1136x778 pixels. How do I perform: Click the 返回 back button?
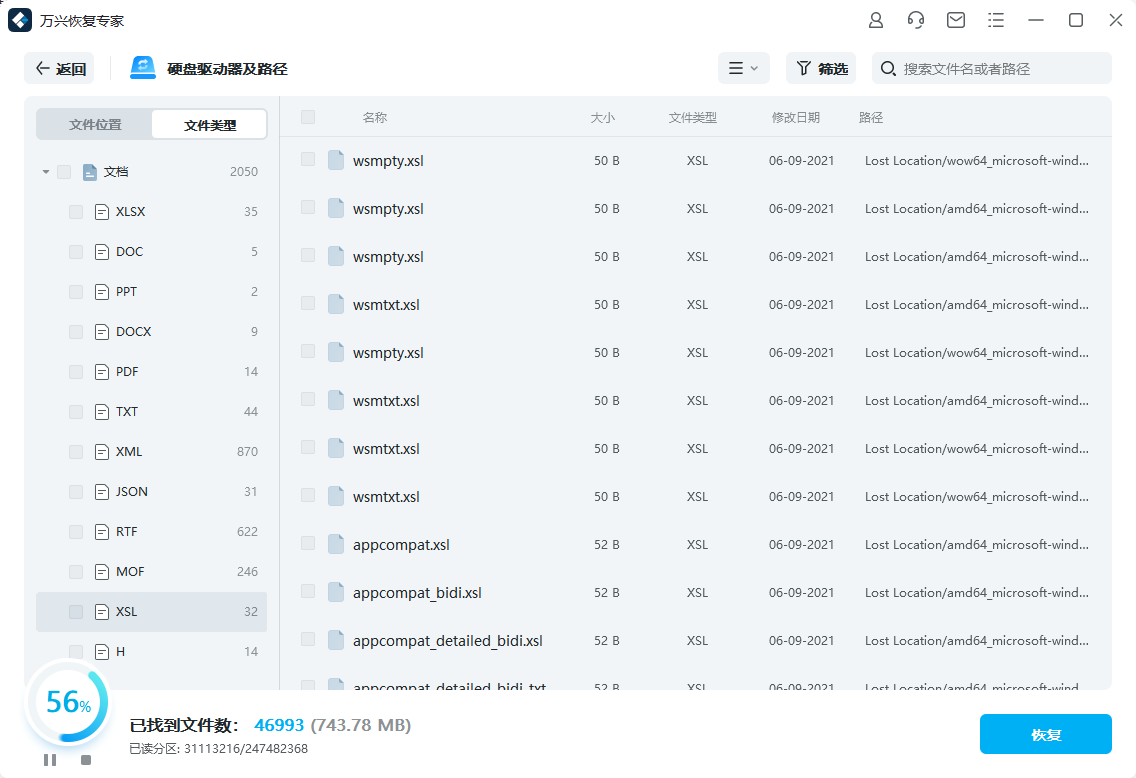[x=59, y=68]
